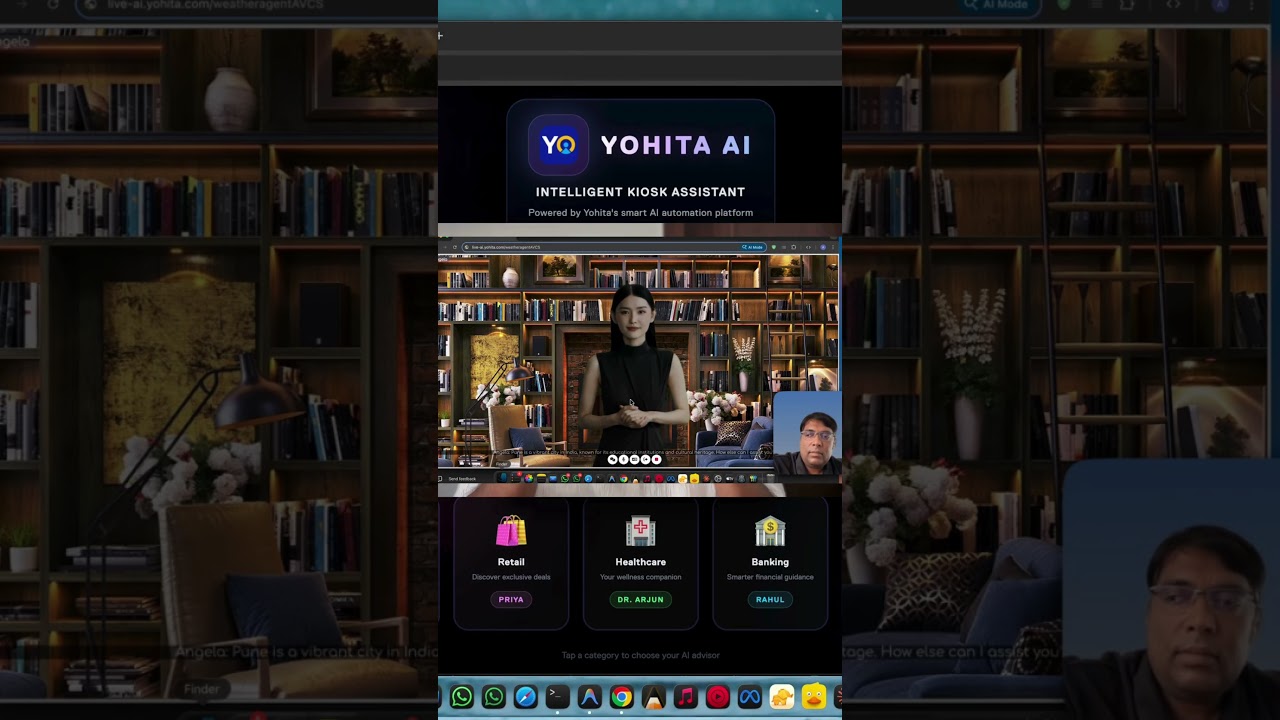This screenshot has height=720, width=1280.
Task: Open the rainbow arc app in dock
Action: coord(590,697)
